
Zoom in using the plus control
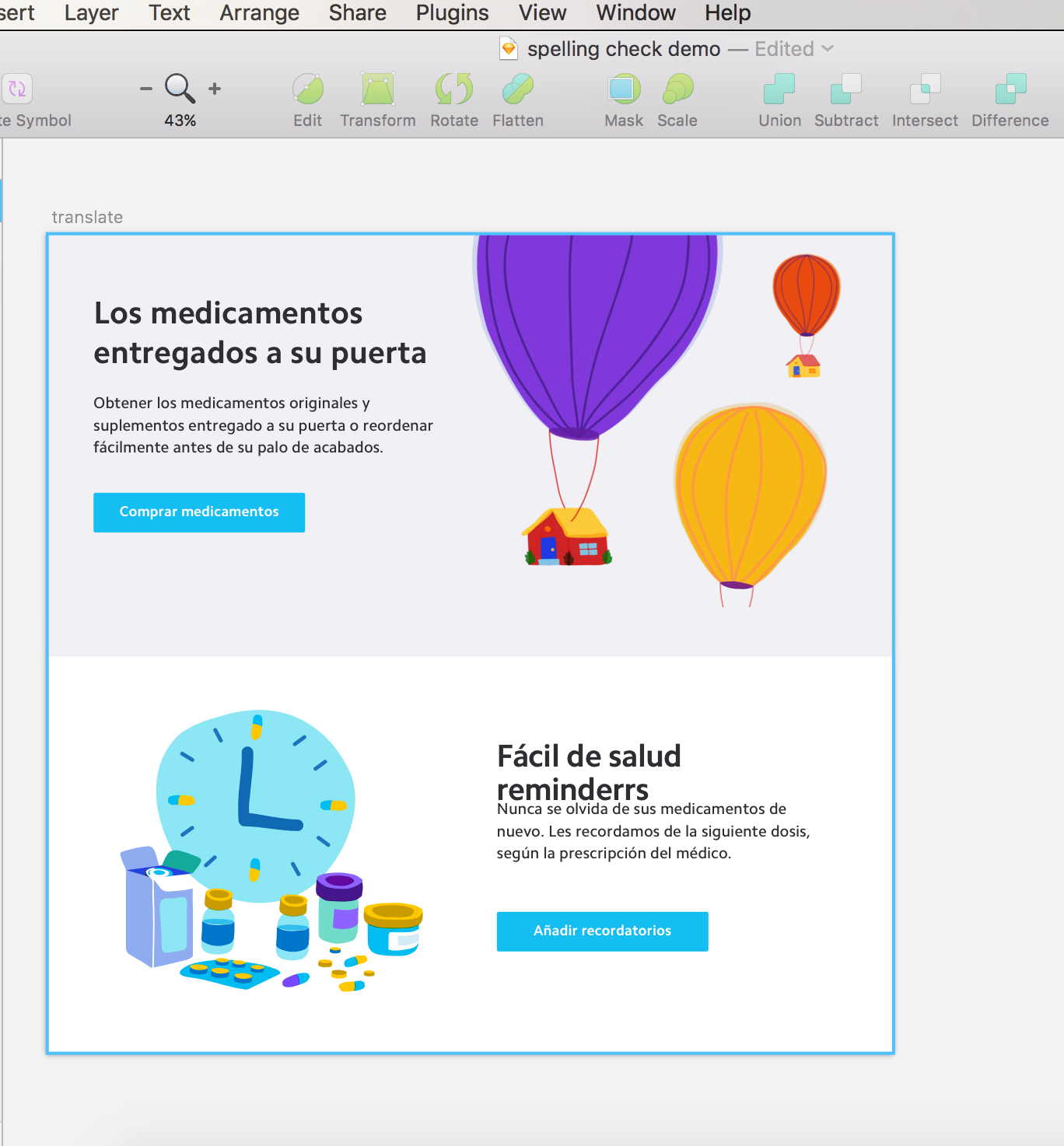pos(214,89)
